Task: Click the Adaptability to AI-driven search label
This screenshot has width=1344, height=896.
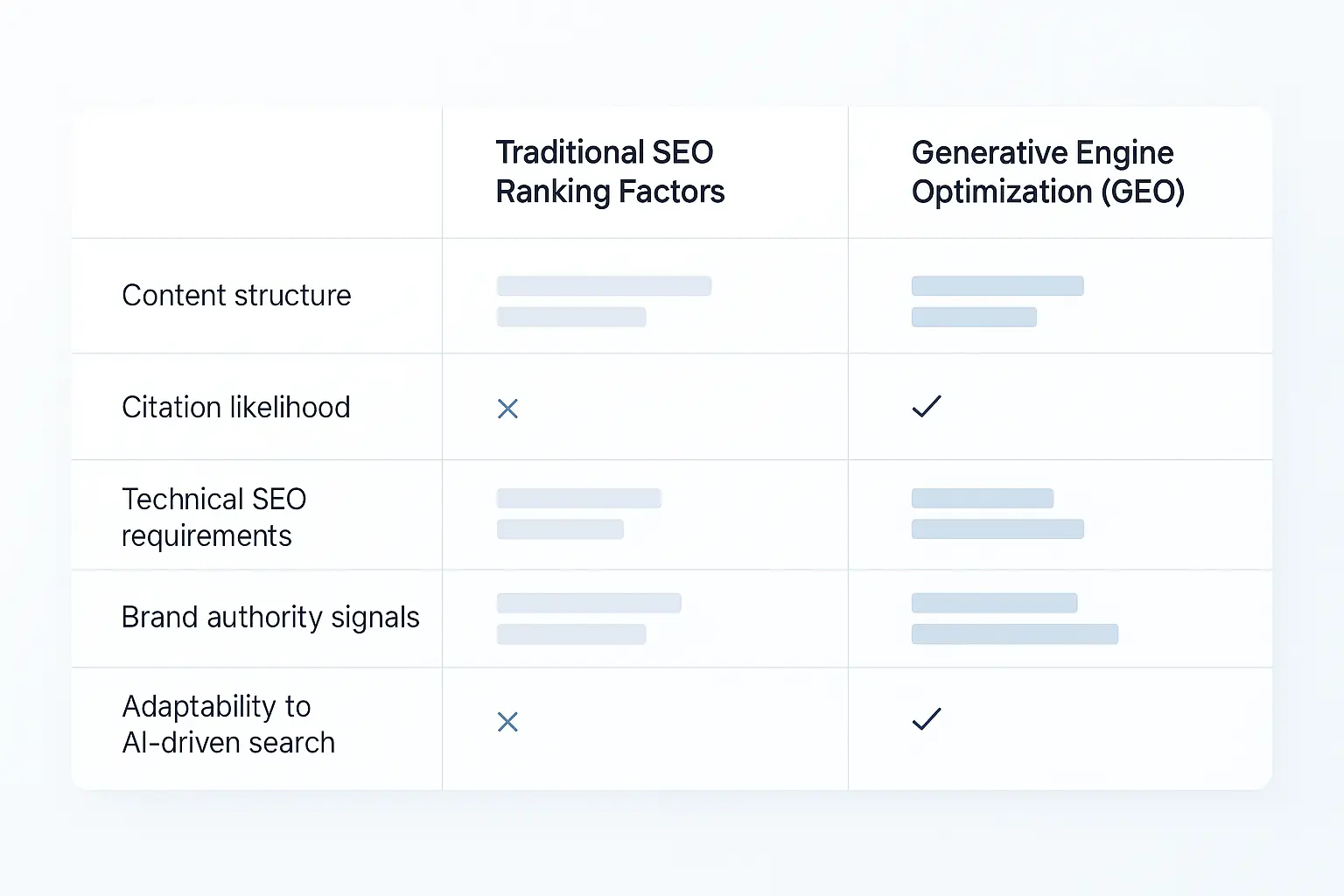Action: pos(228,724)
